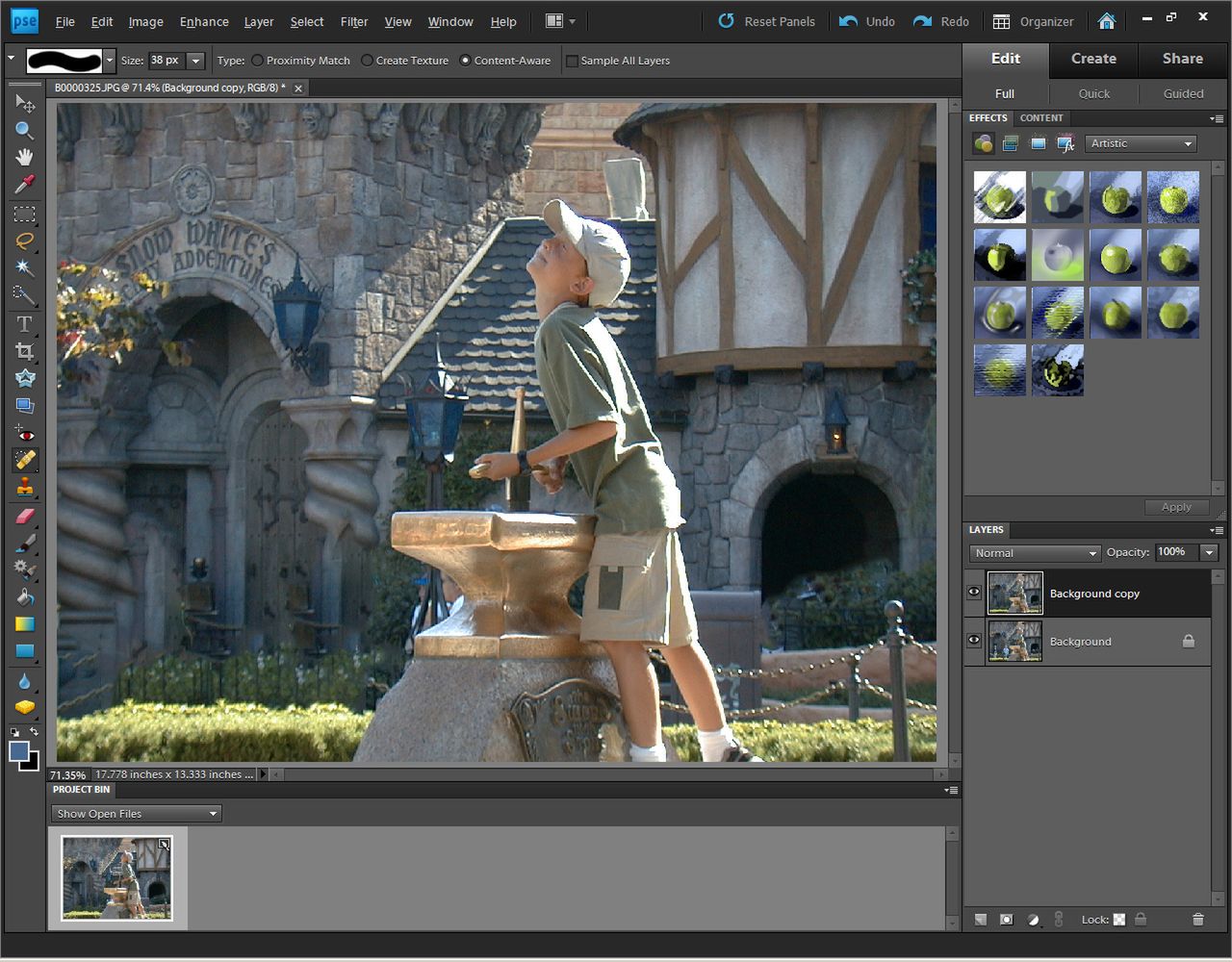Pick the Sponge tool
This screenshot has width=1232, height=962.
point(24,707)
